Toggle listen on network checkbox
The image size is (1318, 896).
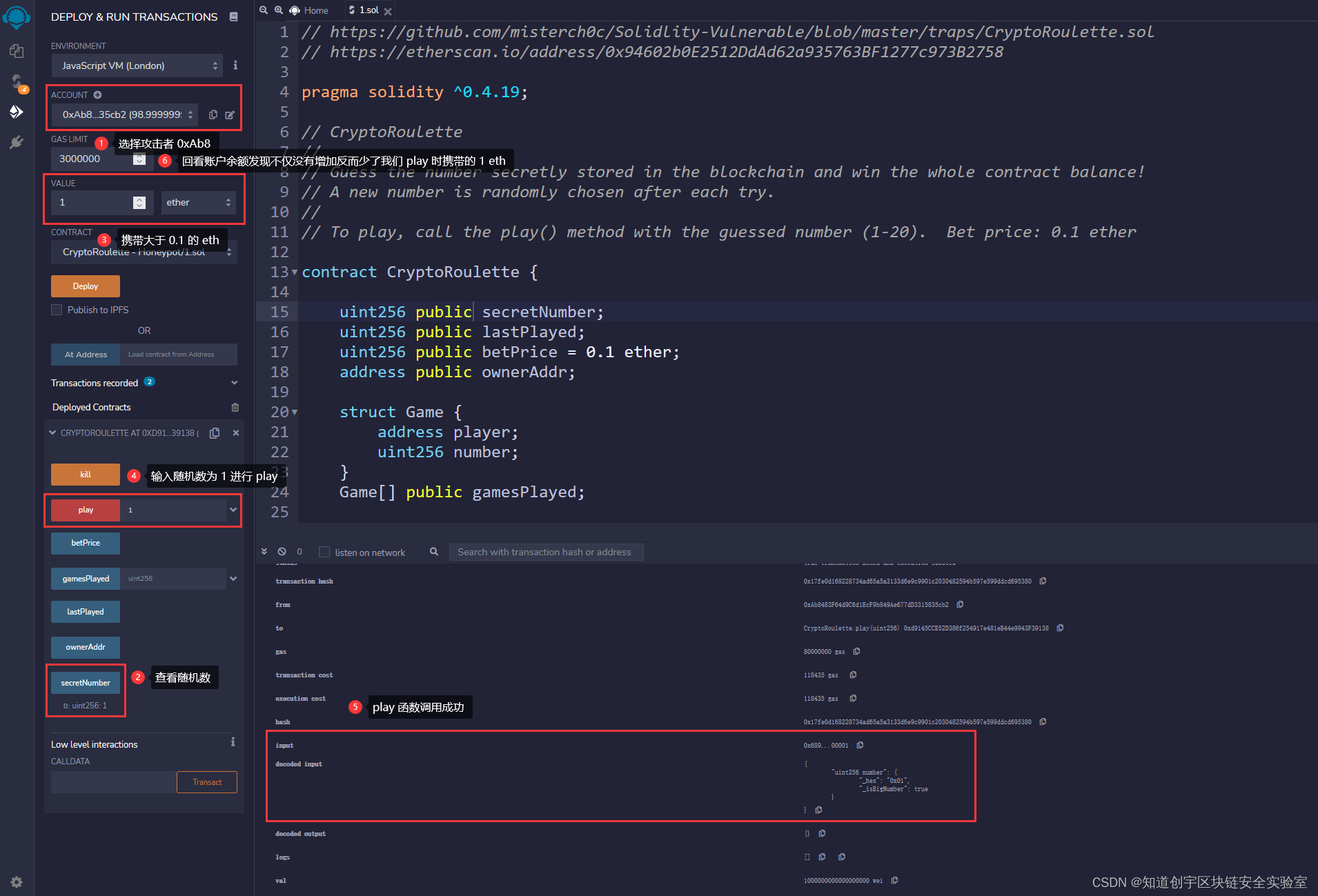click(x=324, y=552)
